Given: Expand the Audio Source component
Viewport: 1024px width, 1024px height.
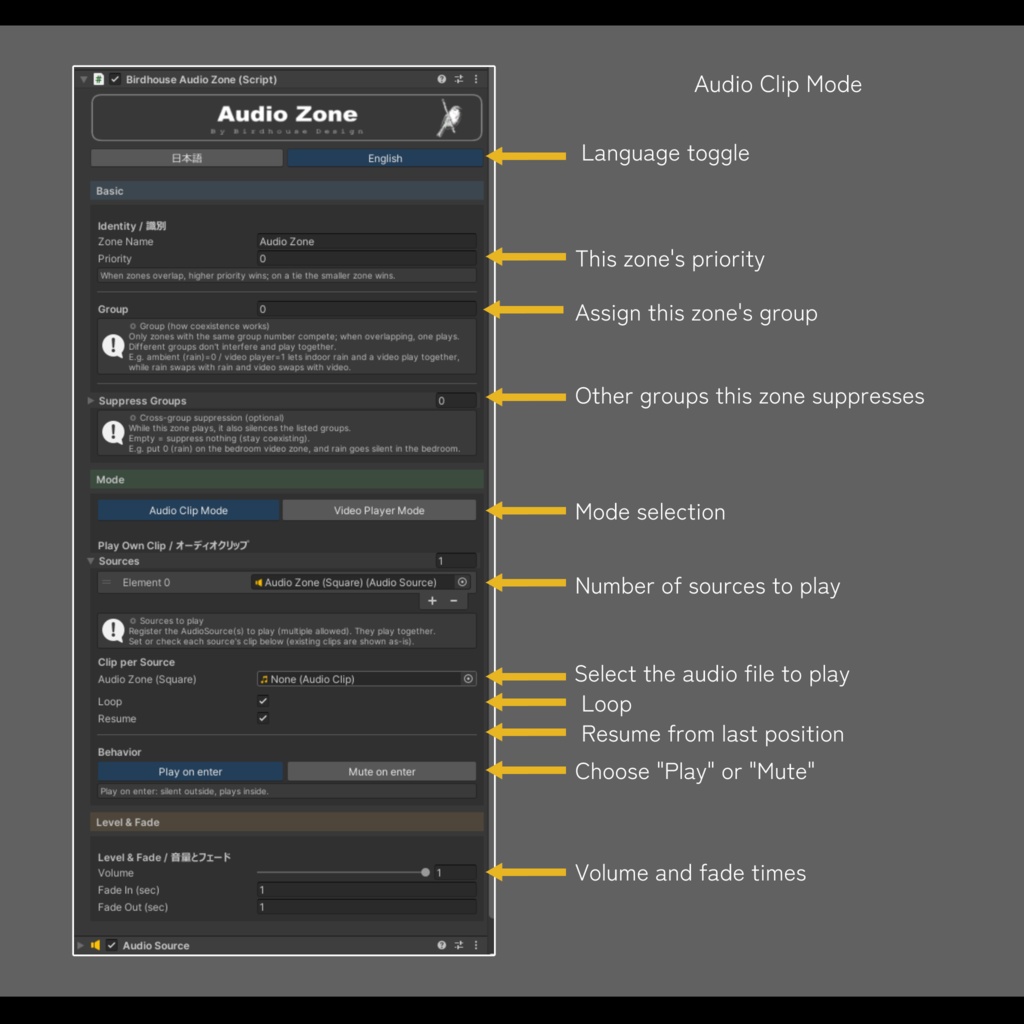Looking at the screenshot, I should (x=80, y=945).
